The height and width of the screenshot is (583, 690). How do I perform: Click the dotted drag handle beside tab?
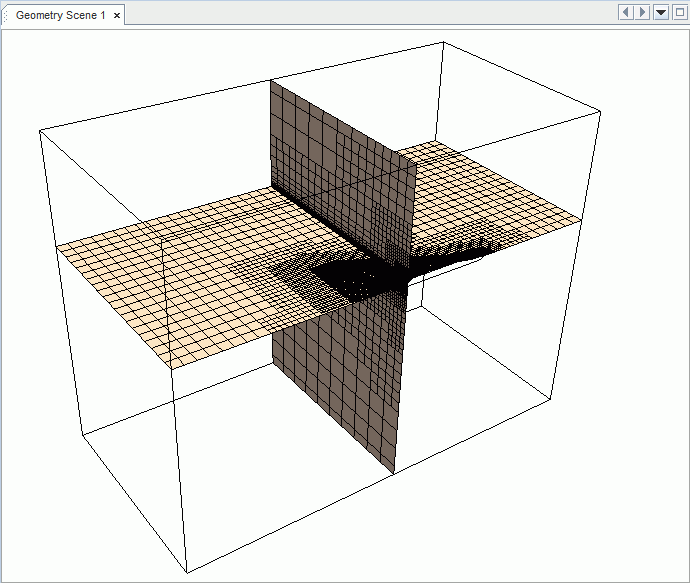coord(5,16)
